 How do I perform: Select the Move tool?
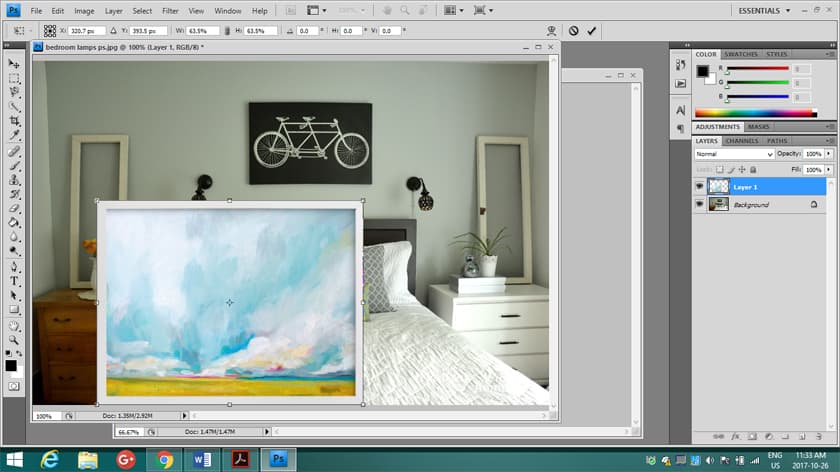tap(14, 64)
